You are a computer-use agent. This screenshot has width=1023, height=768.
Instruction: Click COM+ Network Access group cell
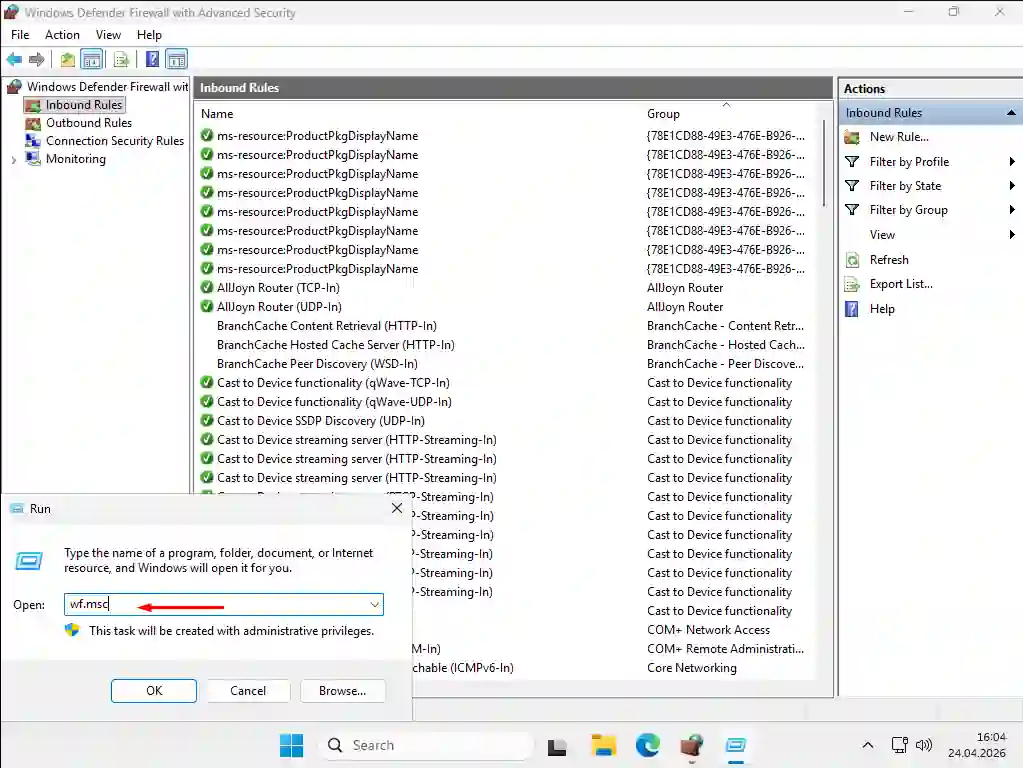pos(708,630)
